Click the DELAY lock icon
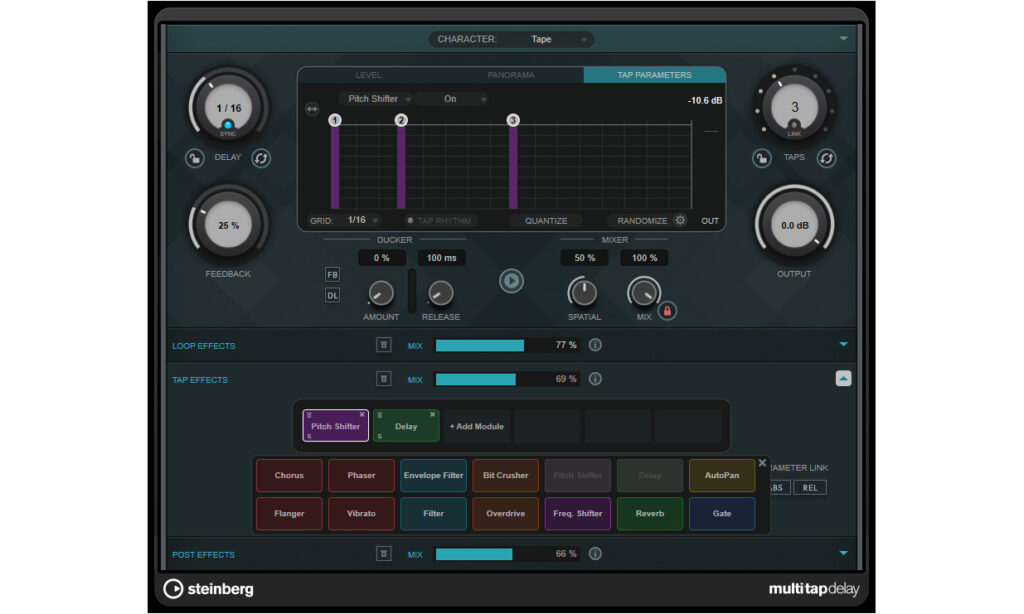Image resolution: width=1024 pixels, height=614 pixels. (194, 158)
